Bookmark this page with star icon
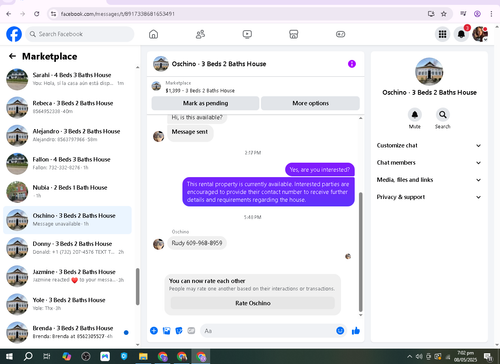The width and height of the screenshot is (500, 364). coord(444,14)
